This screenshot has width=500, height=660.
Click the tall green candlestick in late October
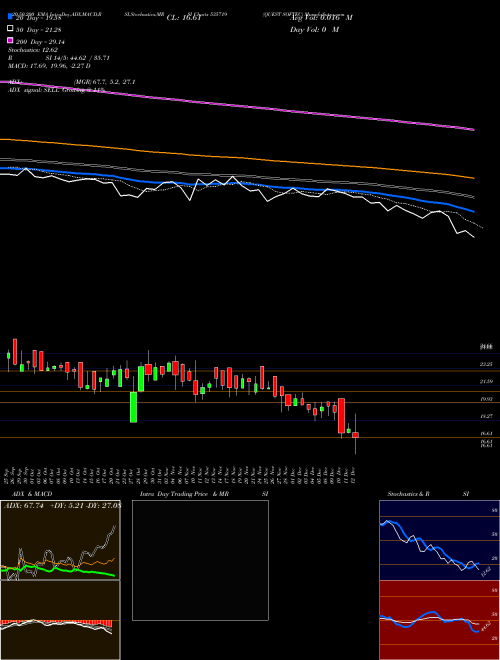point(133,407)
